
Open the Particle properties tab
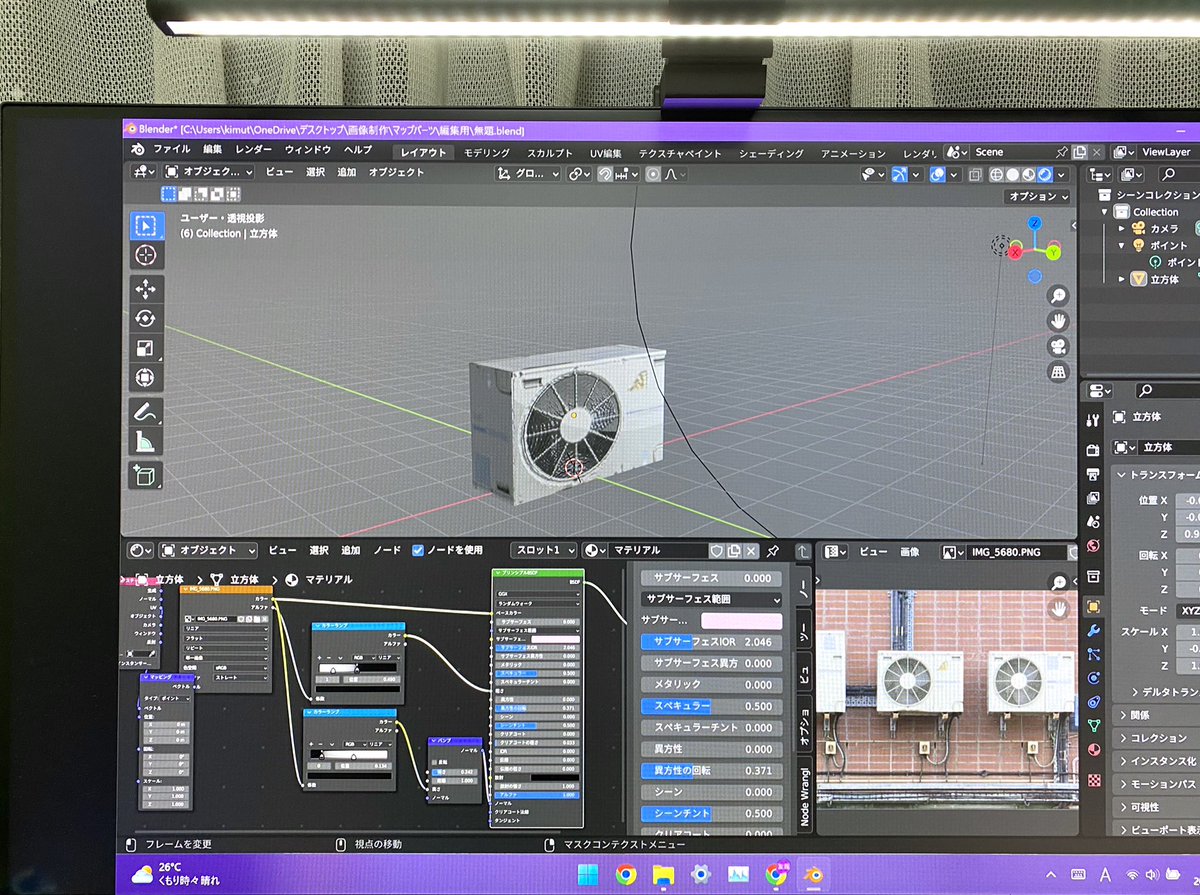pos(1093,654)
